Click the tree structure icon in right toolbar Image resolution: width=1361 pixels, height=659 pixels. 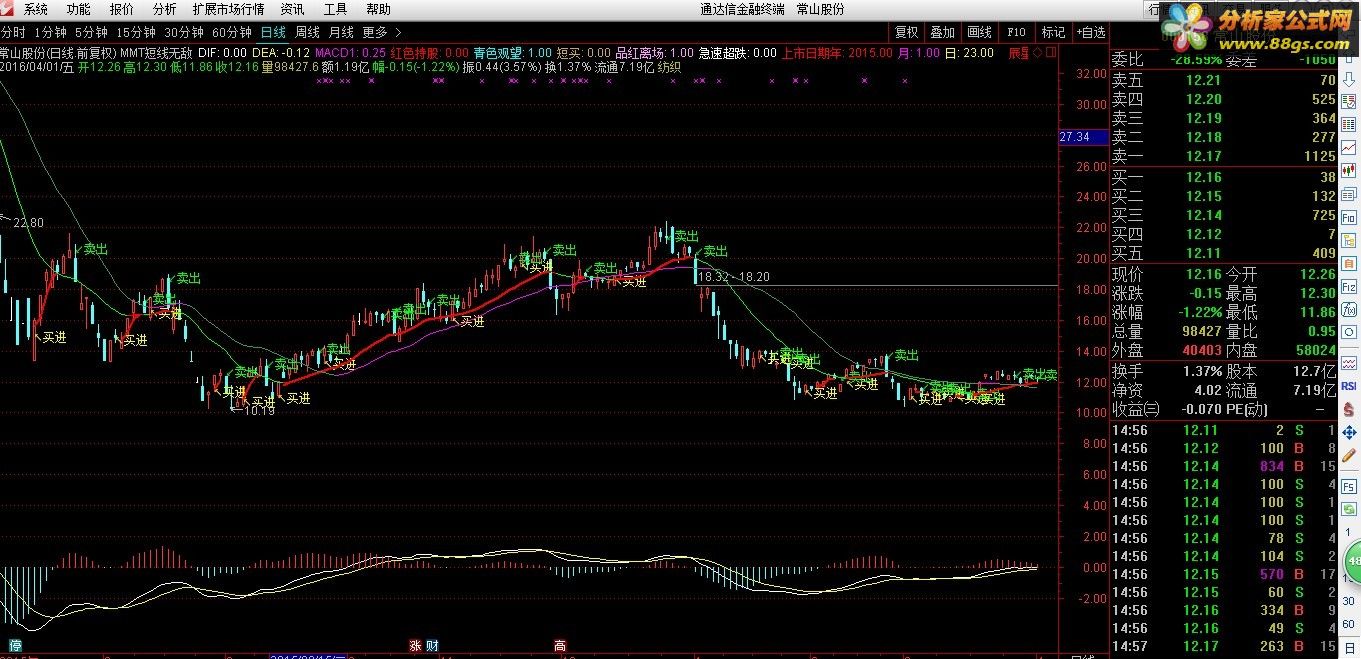coord(1349,240)
